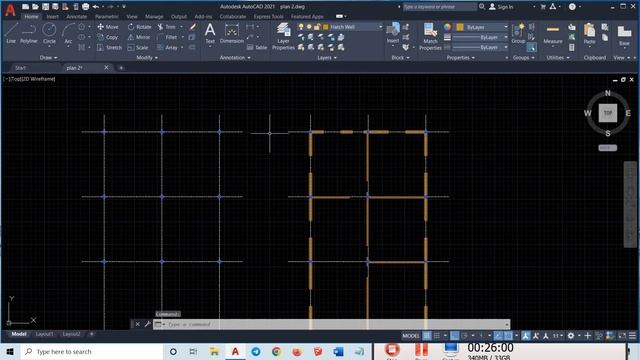
Task: Expand the Modify panel
Action: [147, 58]
